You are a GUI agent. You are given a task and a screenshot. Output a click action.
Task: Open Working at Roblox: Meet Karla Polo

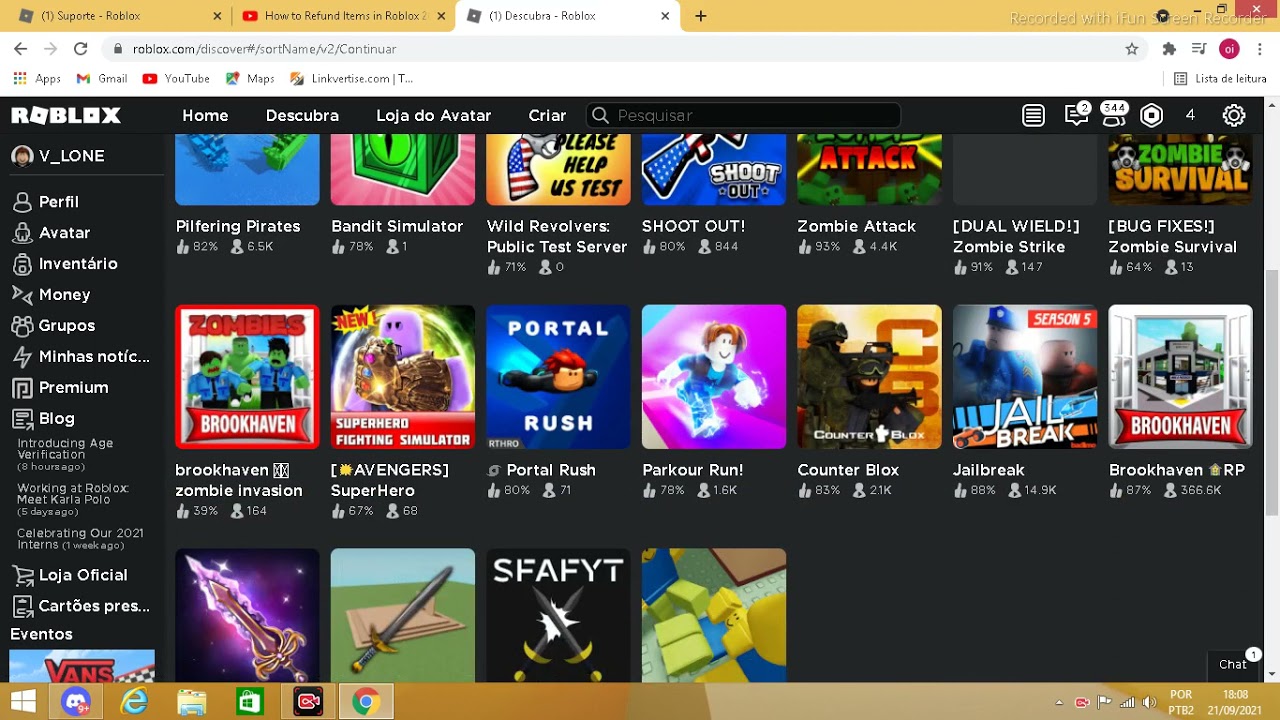pyautogui.click(x=73, y=500)
